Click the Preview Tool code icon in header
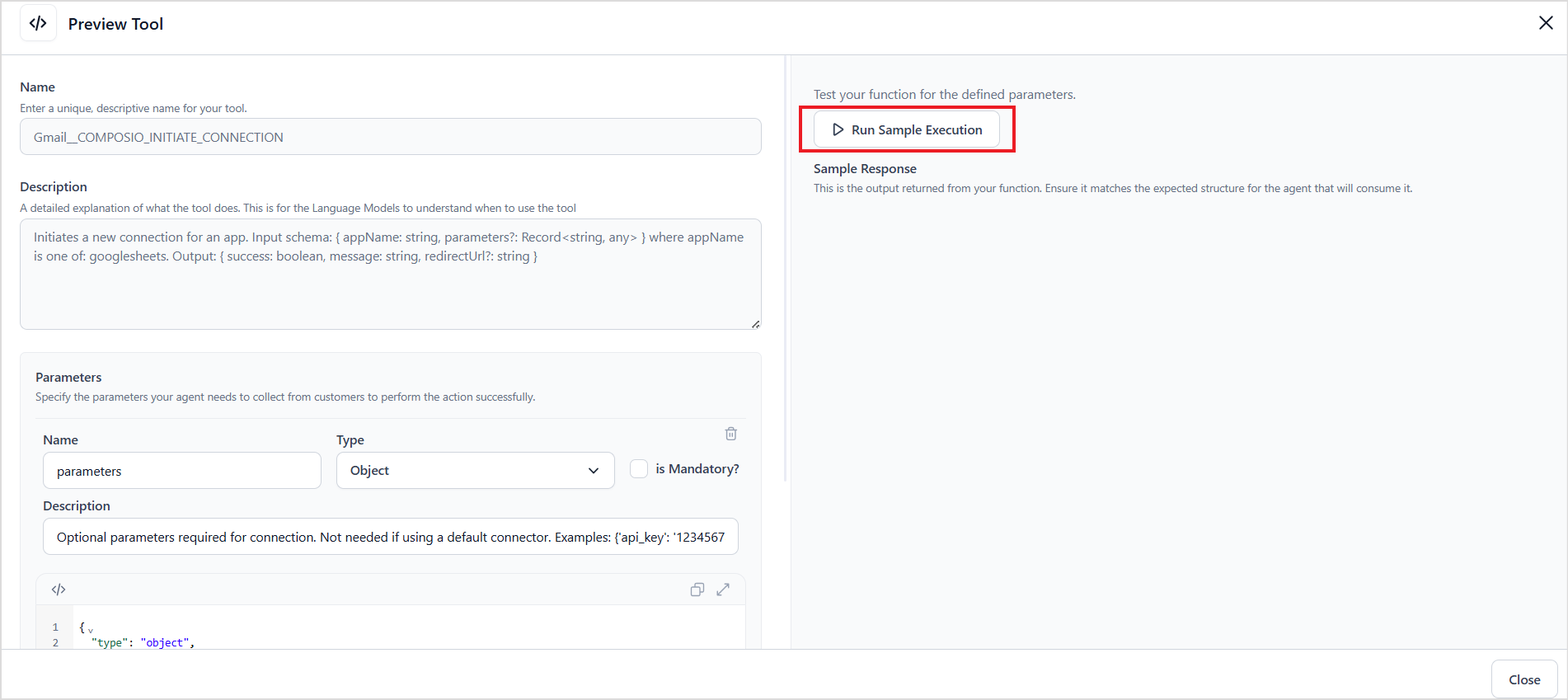Viewport: 1568px width, 700px height. pyautogui.click(x=38, y=24)
